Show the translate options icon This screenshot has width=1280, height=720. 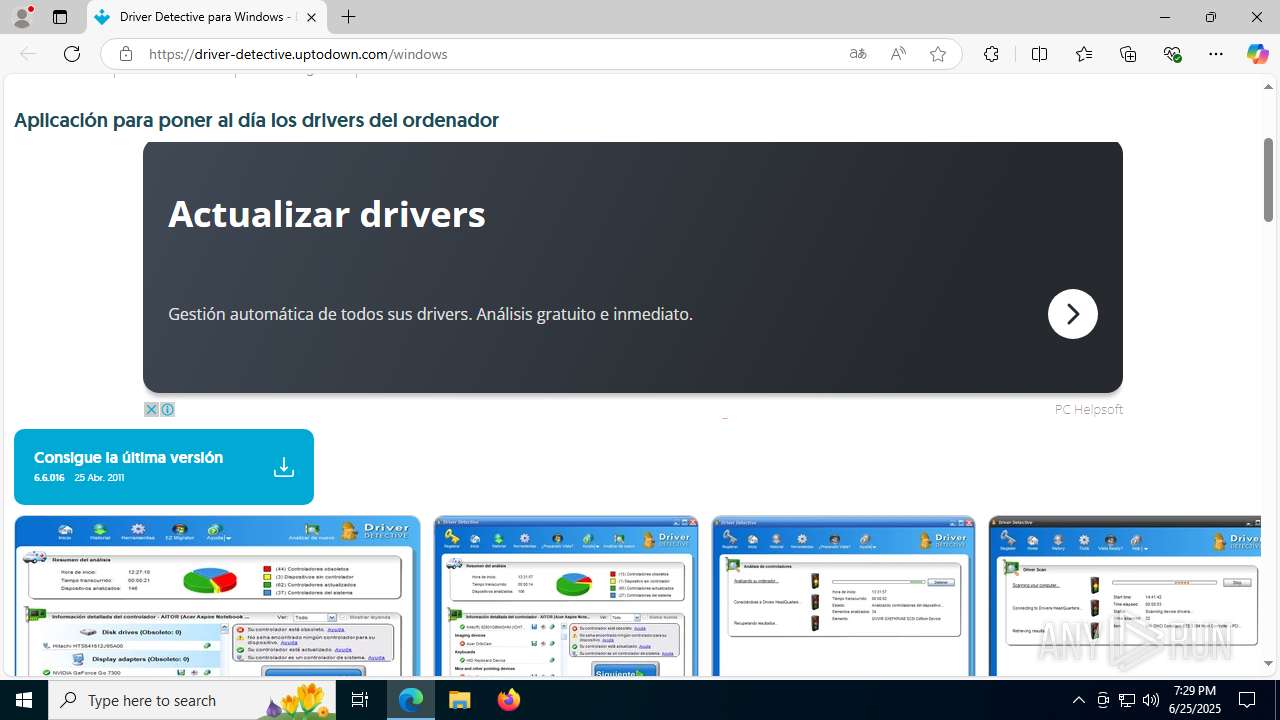[x=858, y=54]
